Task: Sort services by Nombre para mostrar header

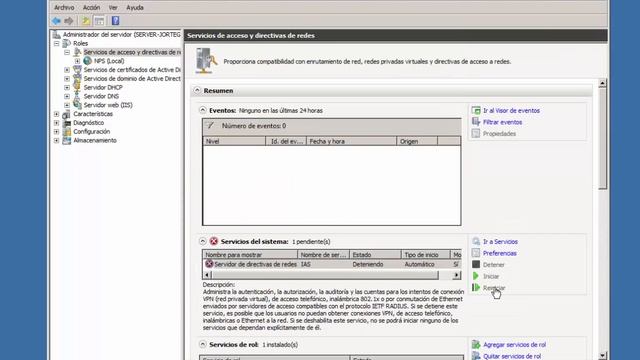Action: [250, 255]
